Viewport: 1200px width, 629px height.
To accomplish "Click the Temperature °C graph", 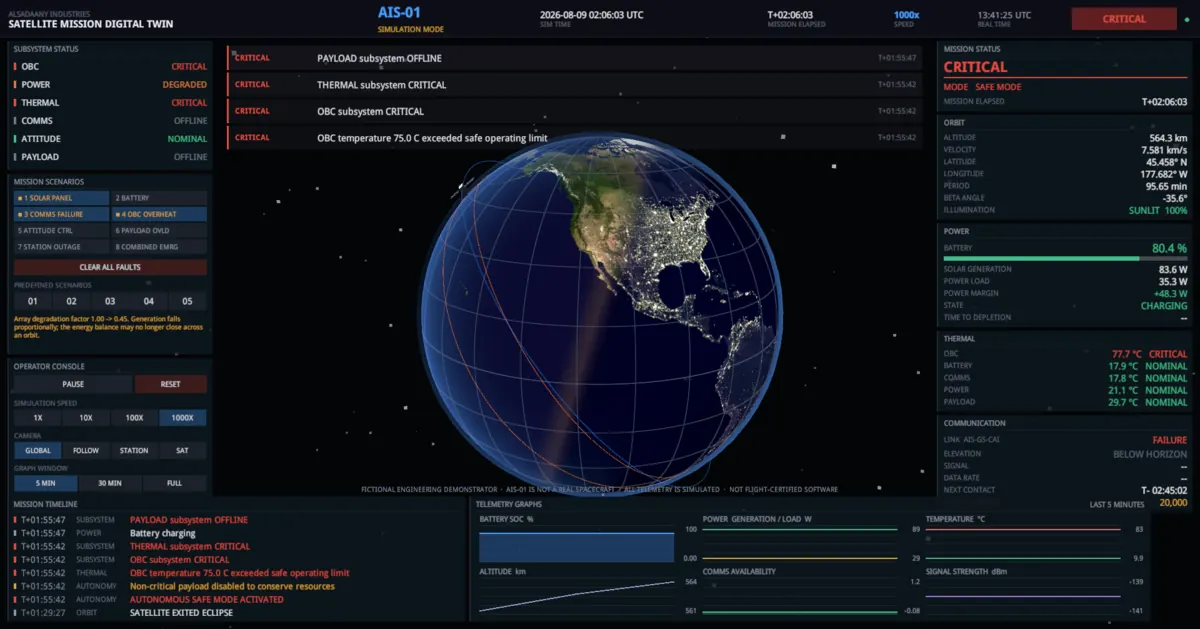I will tap(1023, 546).
